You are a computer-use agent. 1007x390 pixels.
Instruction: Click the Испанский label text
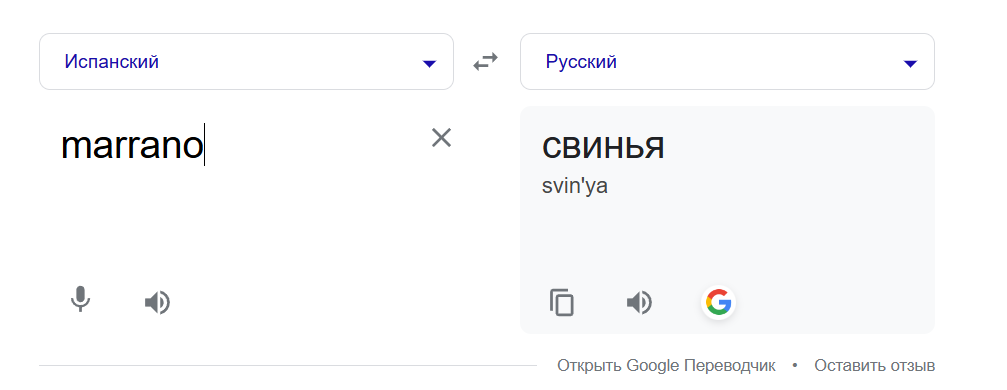(111, 62)
